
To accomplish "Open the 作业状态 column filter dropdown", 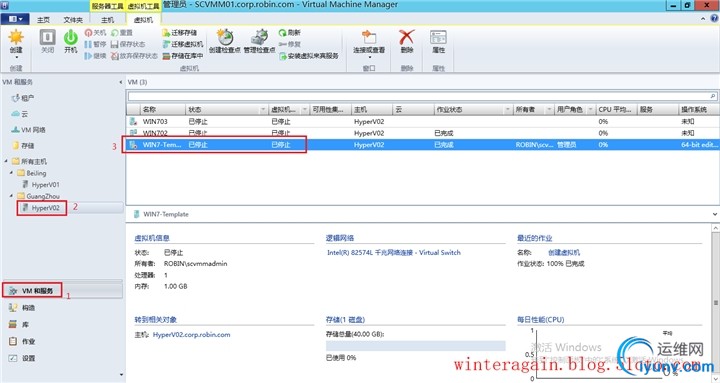I will [507, 109].
